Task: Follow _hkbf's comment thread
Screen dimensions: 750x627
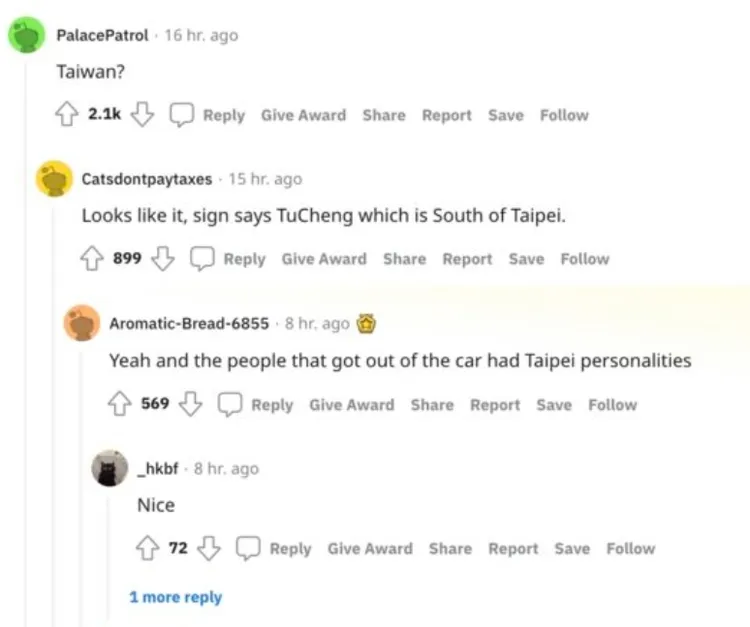Action: pyautogui.click(x=630, y=548)
